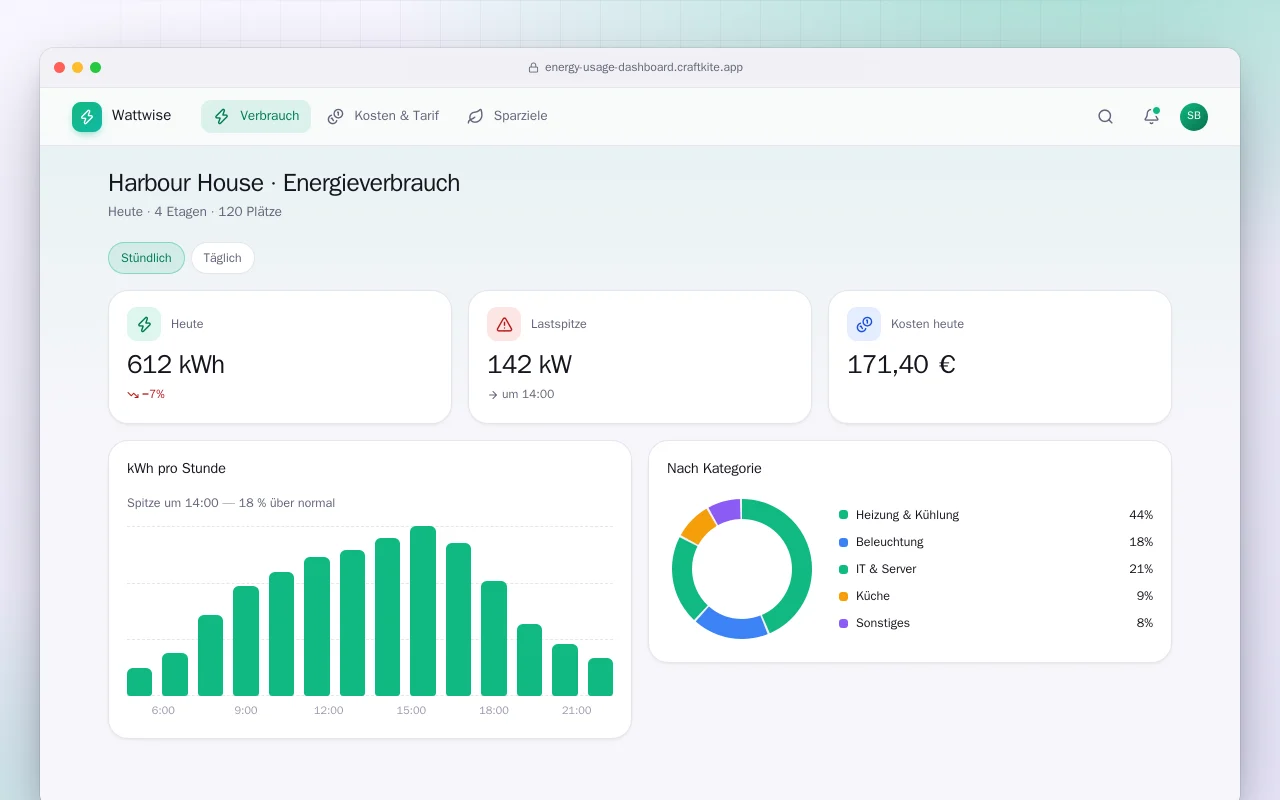Click the 142 kW value
The image size is (1280, 800).
(x=530, y=365)
